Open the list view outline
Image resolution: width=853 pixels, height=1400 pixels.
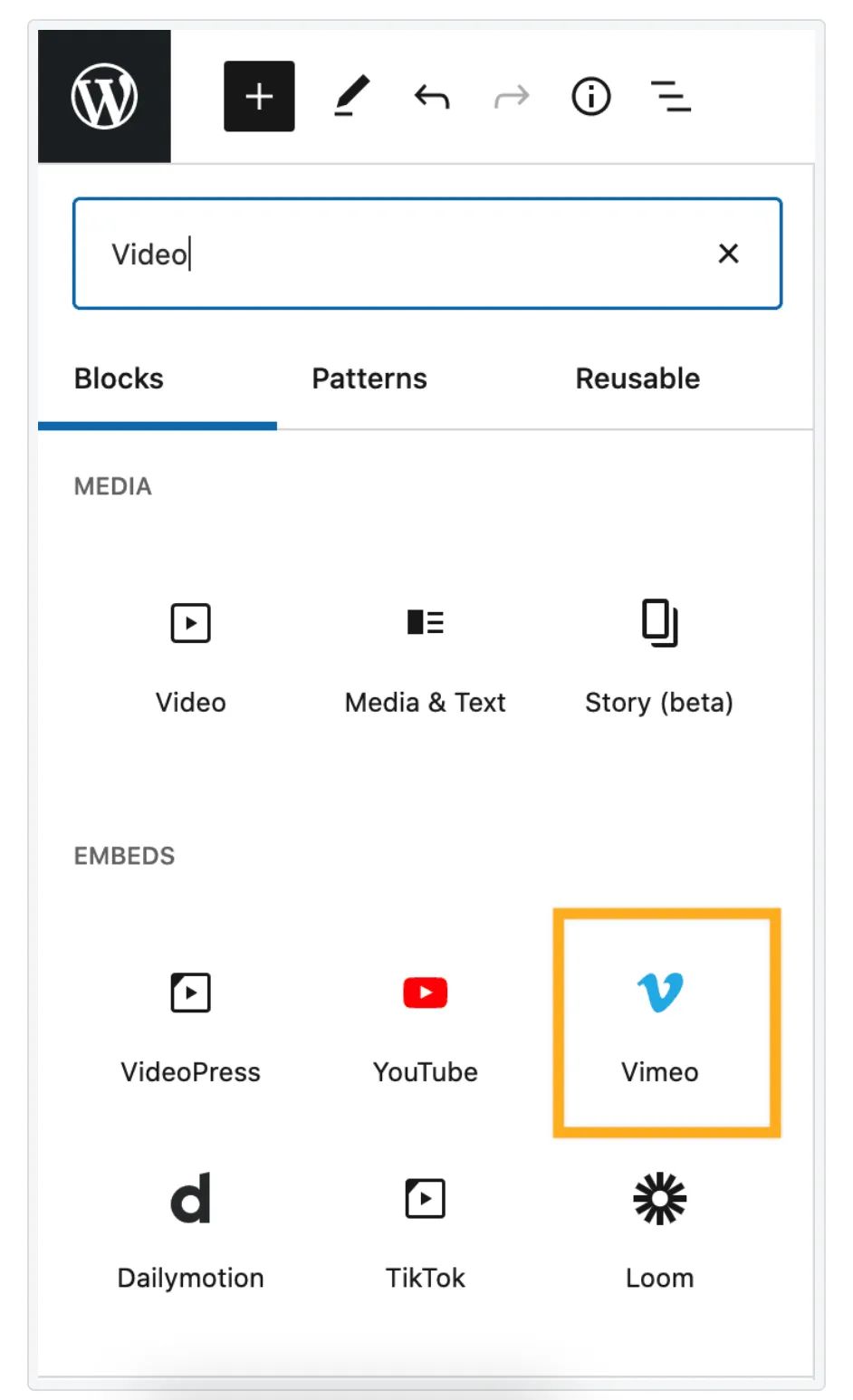click(671, 96)
